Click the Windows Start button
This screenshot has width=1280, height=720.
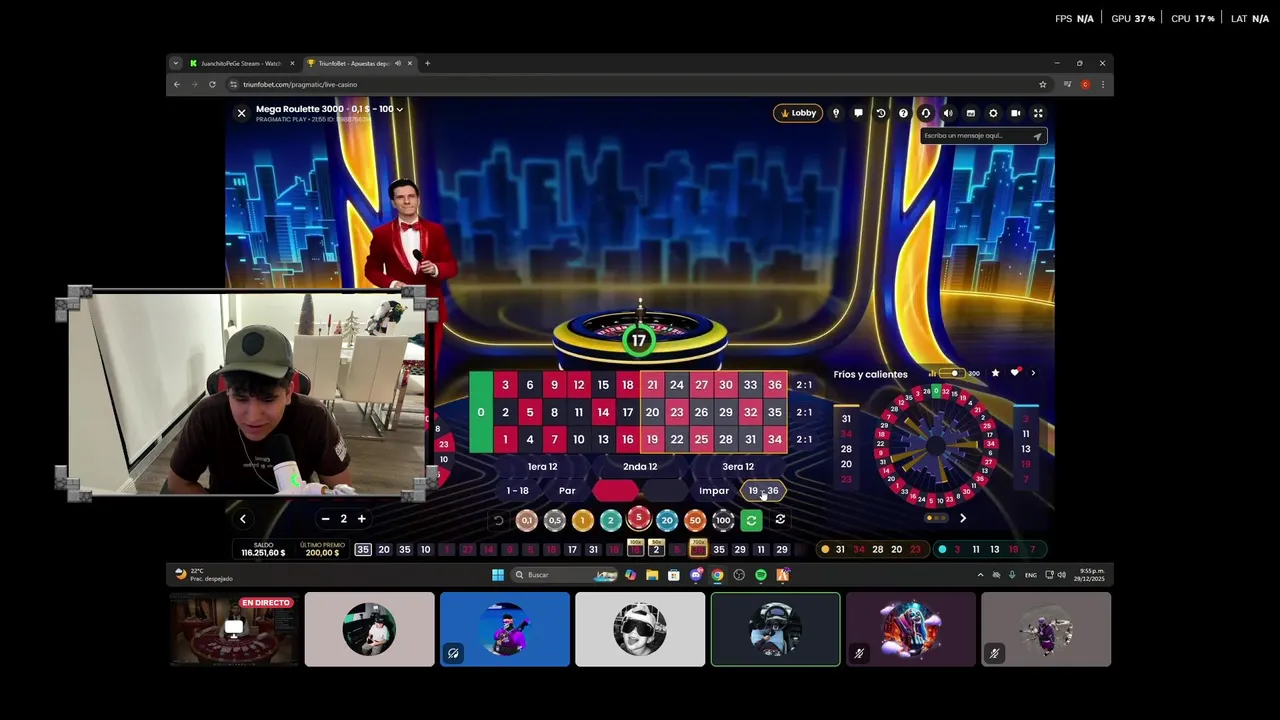coord(498,575)
